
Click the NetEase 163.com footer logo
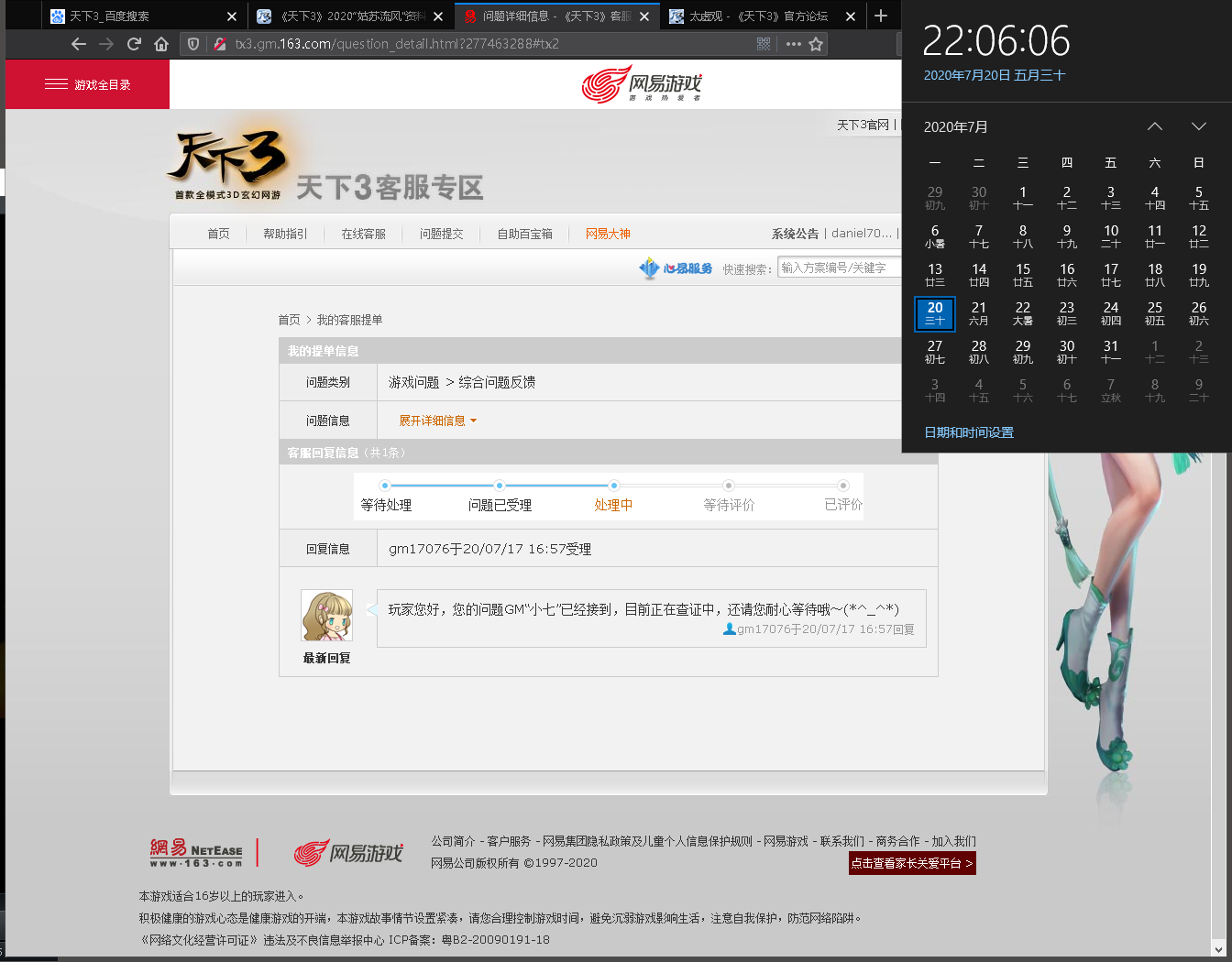pos(197,852)
